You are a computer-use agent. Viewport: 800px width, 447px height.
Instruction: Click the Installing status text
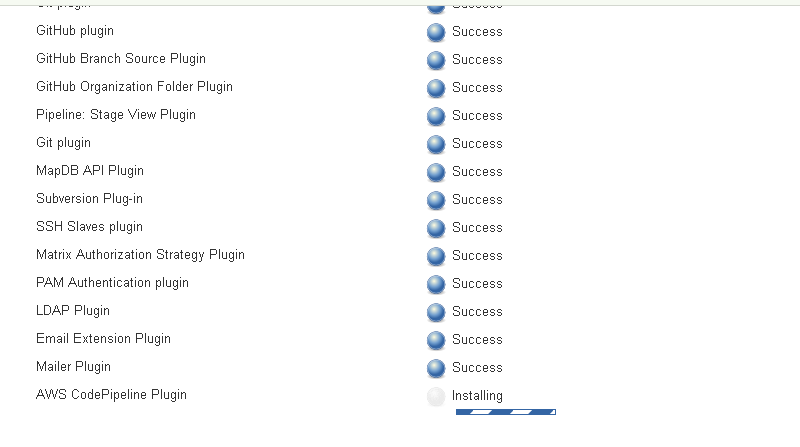[x=477, y=396]
